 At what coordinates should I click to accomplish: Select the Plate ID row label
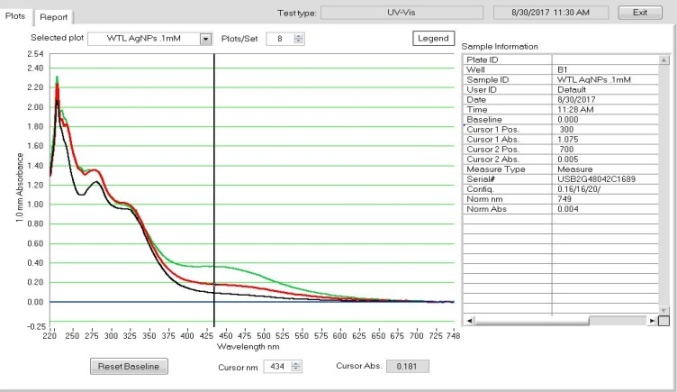(482, 60)
